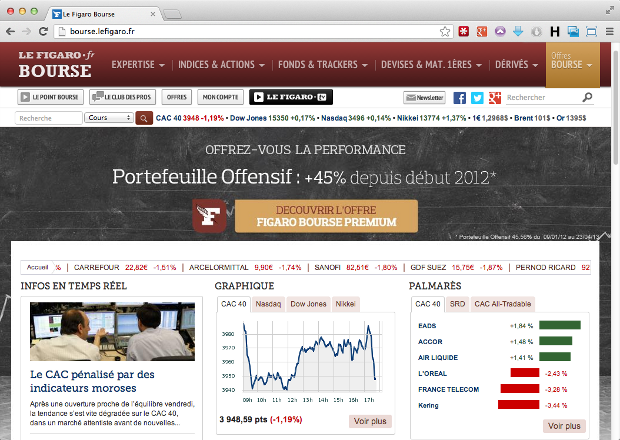
Task: Expand the DEVISES & MAT. 1ÈRES menu
Action: [x=431, y=64]
